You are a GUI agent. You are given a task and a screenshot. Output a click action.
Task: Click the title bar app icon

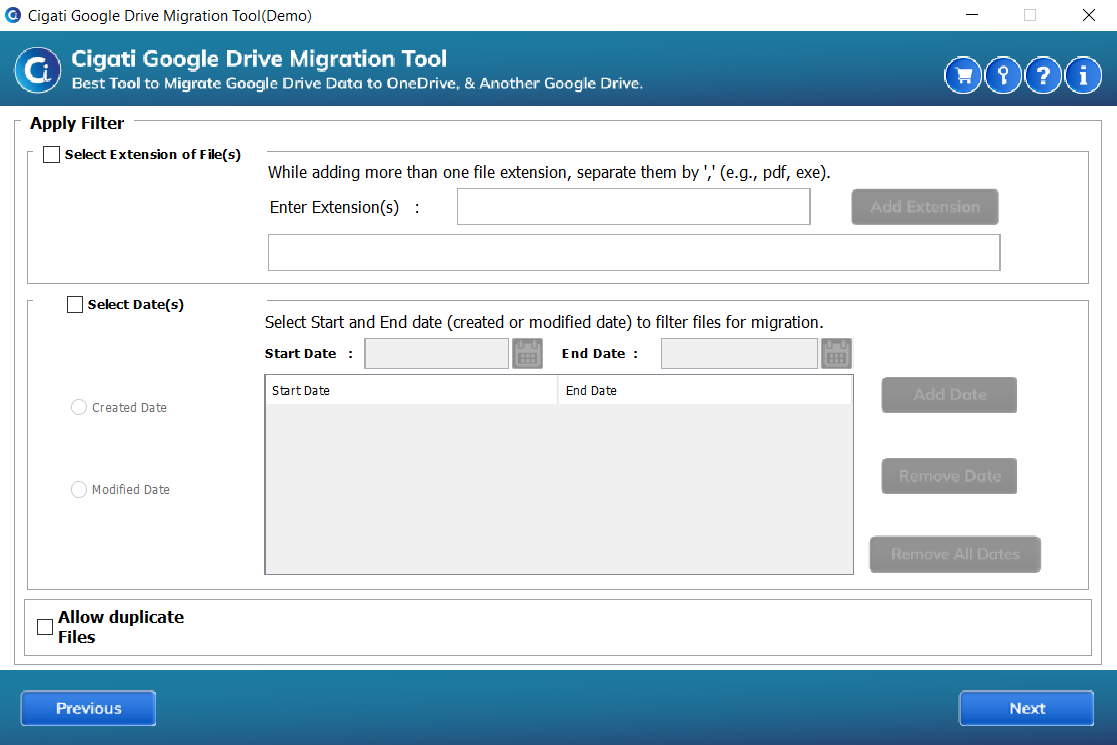(x=13, y=15)
